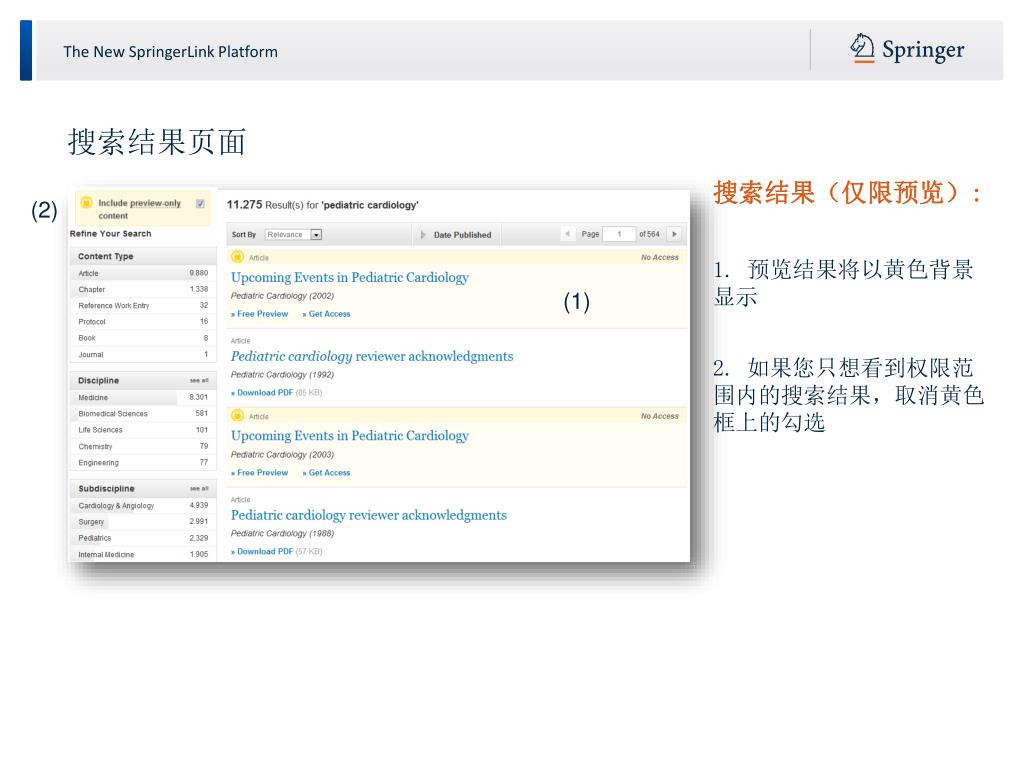Select Life Sciences discipline filter
This screenshot has width=1024, height=768.
click(x=143, y=430)
